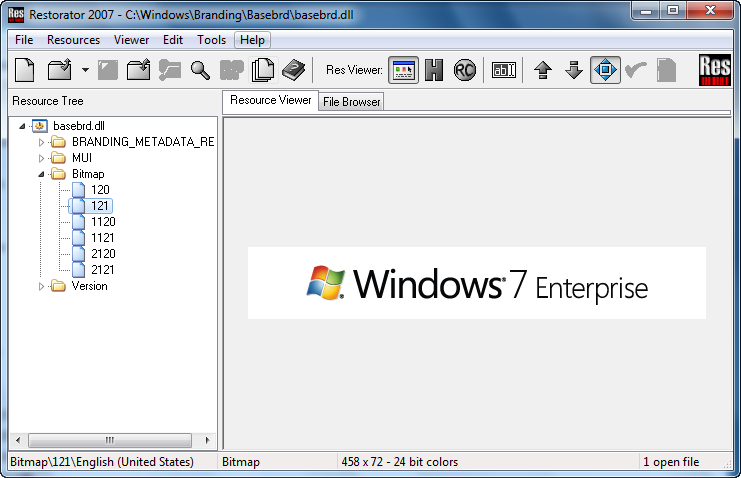Viewport: 741px width, 478px height.
Task: Expand the BRANDING_METADATA_RE folder
Action: [x=42, y=142]
